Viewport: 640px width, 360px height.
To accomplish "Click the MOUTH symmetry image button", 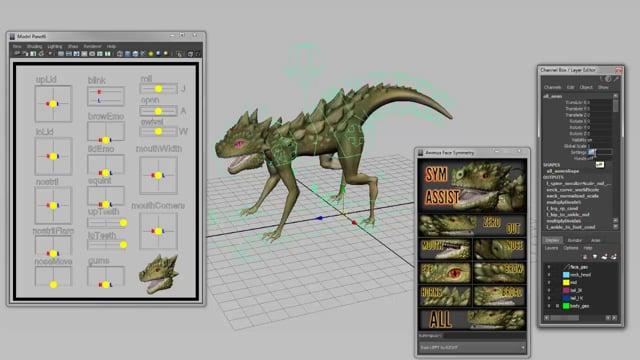I will (x=445, y=249).
